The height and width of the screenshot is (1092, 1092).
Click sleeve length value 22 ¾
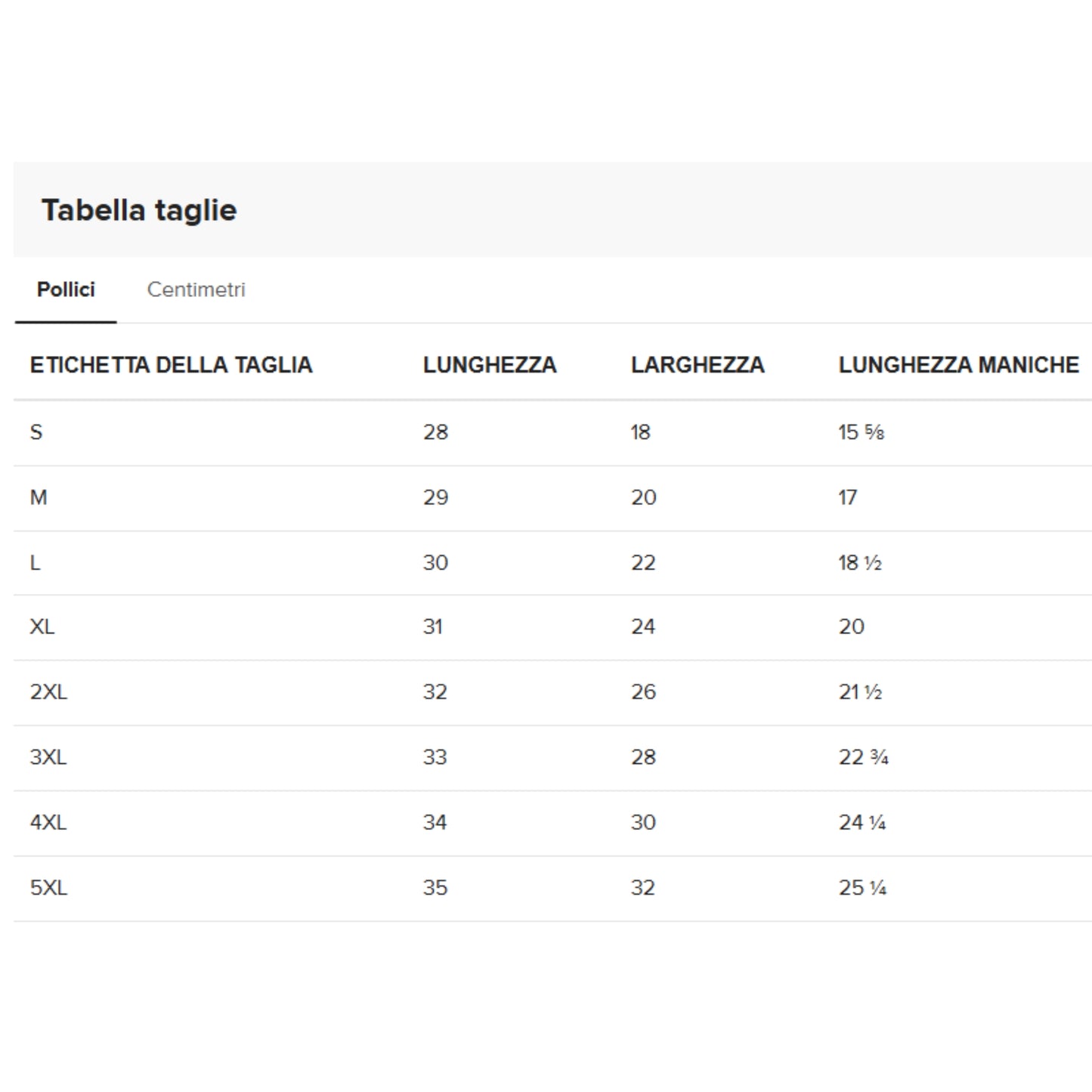(x=863, y=757)
